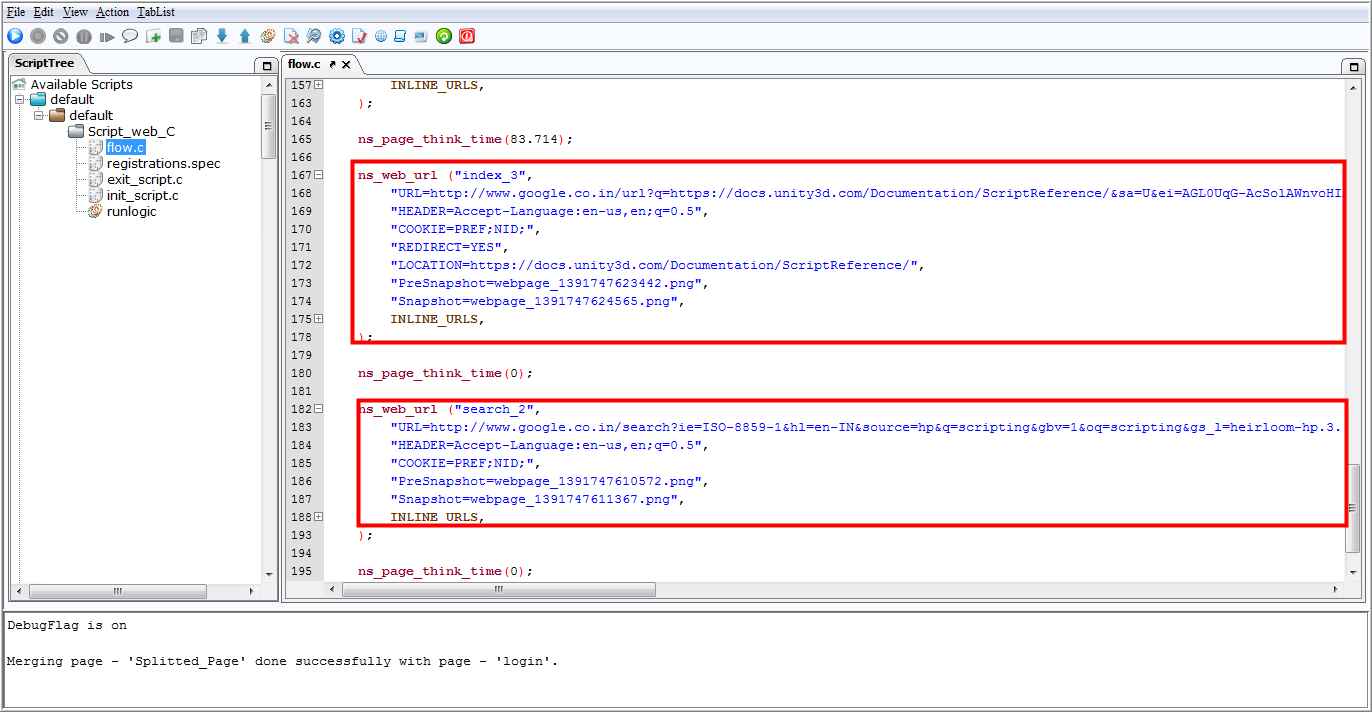This screenshot has width=1372, height=712.
Task: Click the blue up arrow toolbar icon
Action: tap(245, 36)
